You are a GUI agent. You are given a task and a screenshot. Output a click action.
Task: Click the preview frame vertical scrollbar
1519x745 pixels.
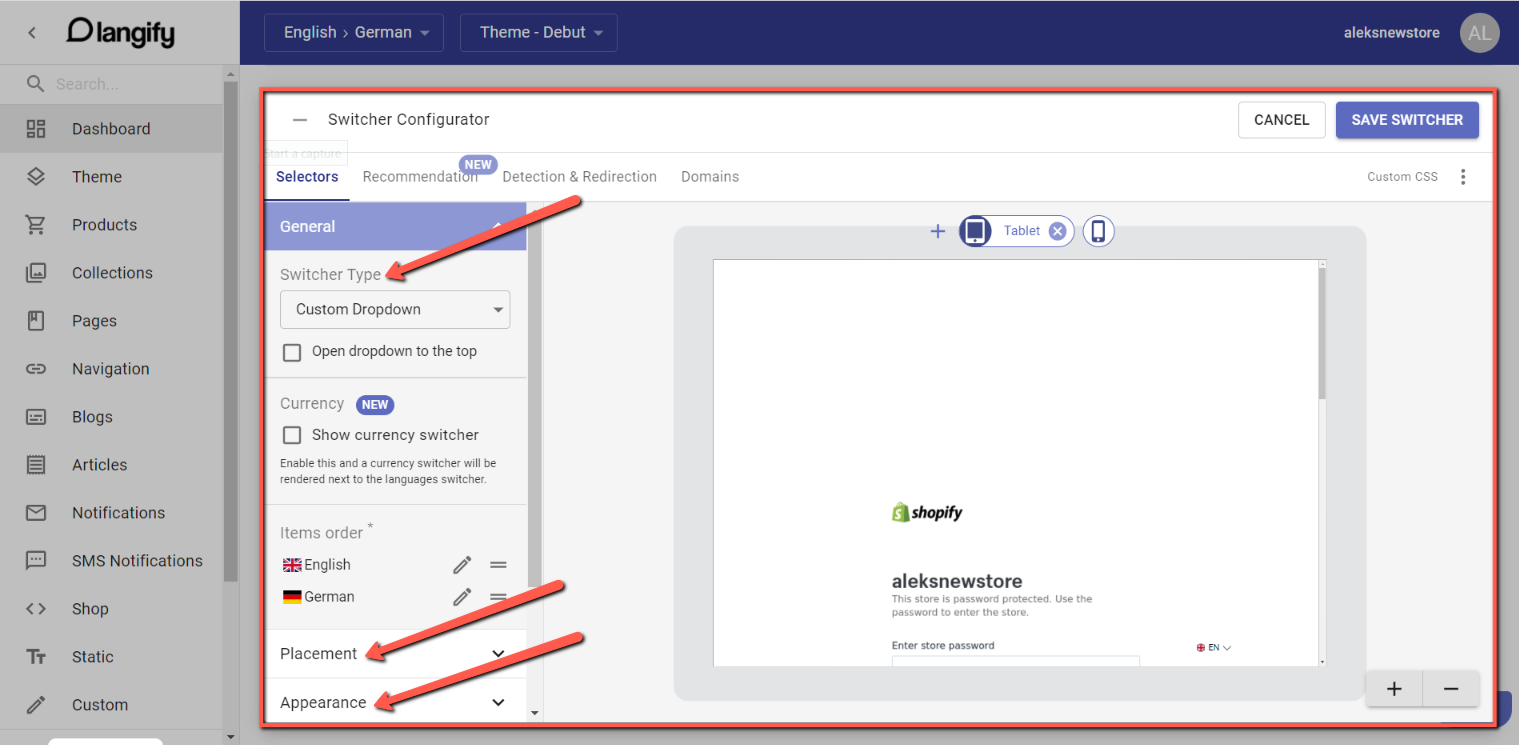(1322, 335)
